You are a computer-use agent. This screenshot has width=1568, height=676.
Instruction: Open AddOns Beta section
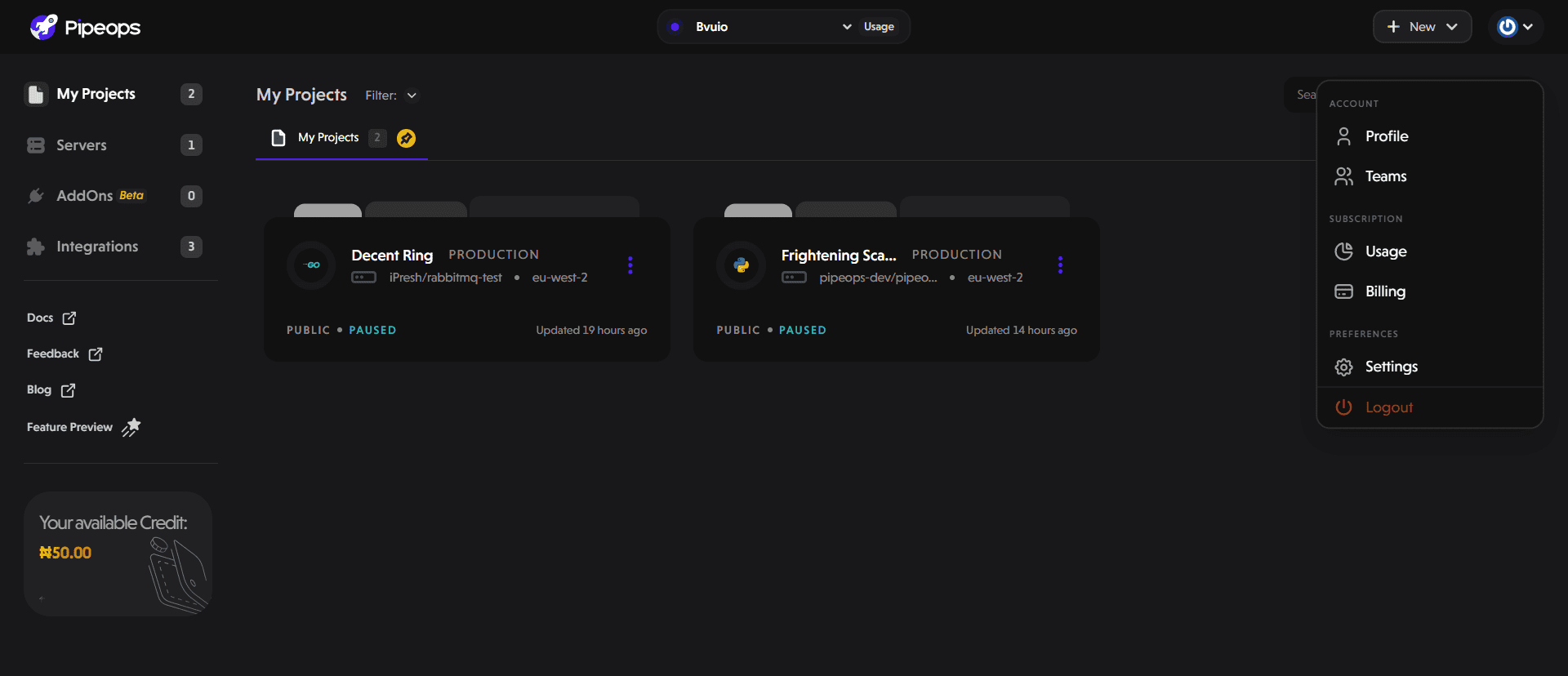pyautogui.click(x=113, y=196)
